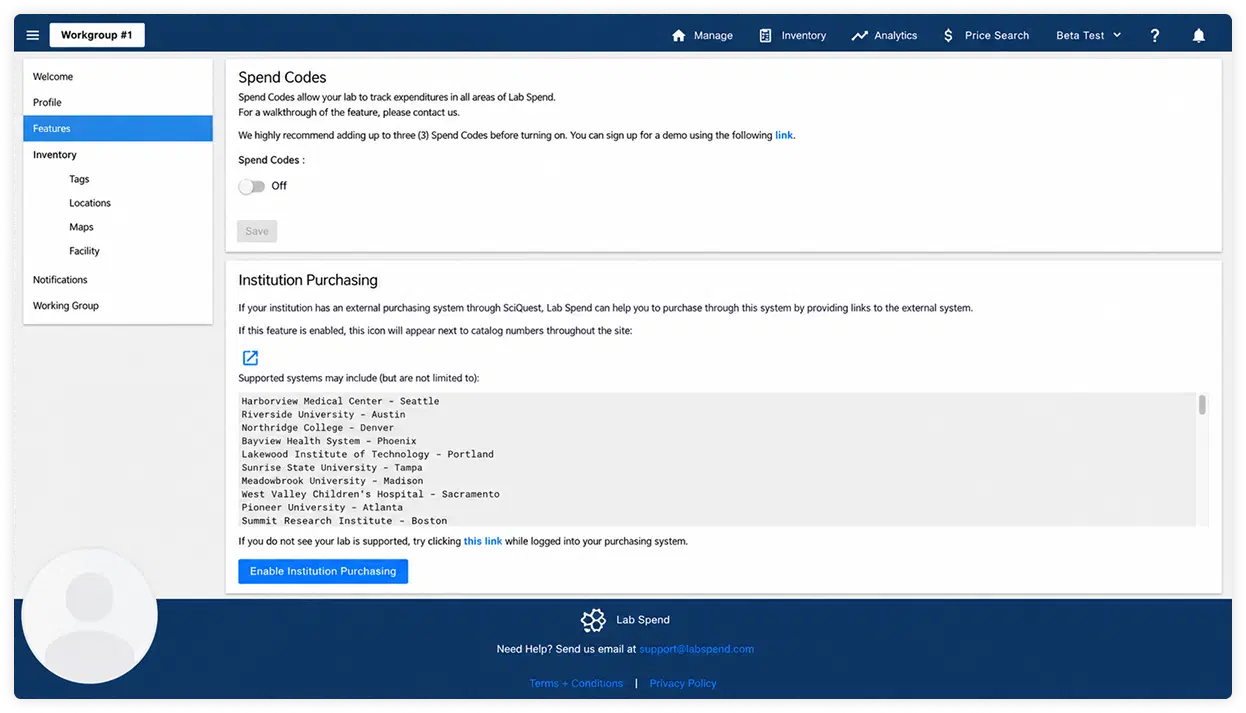This screenshot has width=1246, height=713.
Task: Select Welcome in the sidebar
Action: coord(118,77)
